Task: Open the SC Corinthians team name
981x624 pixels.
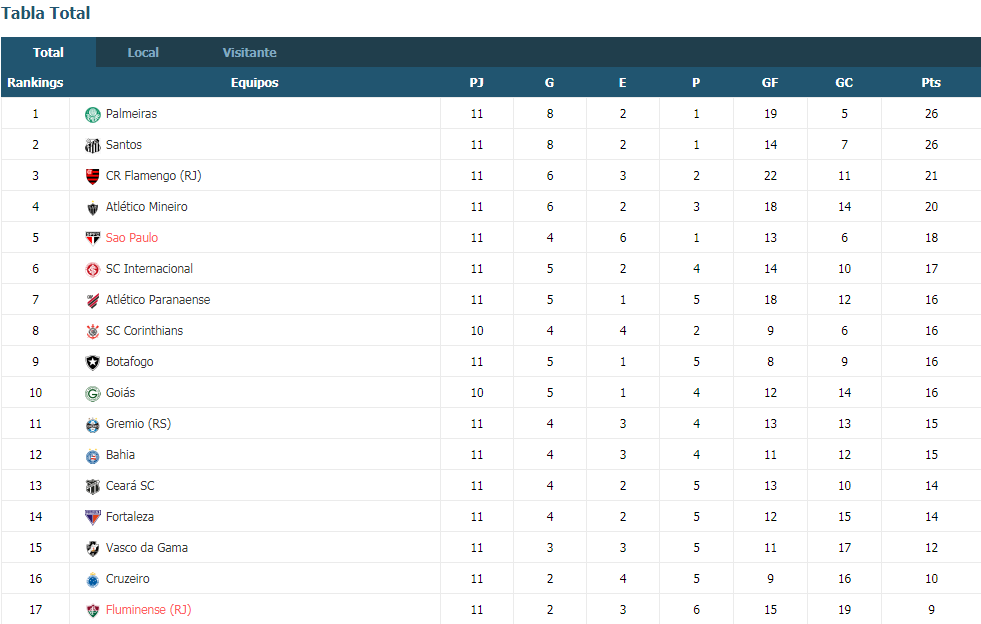Action: click(x=145, y=330)
